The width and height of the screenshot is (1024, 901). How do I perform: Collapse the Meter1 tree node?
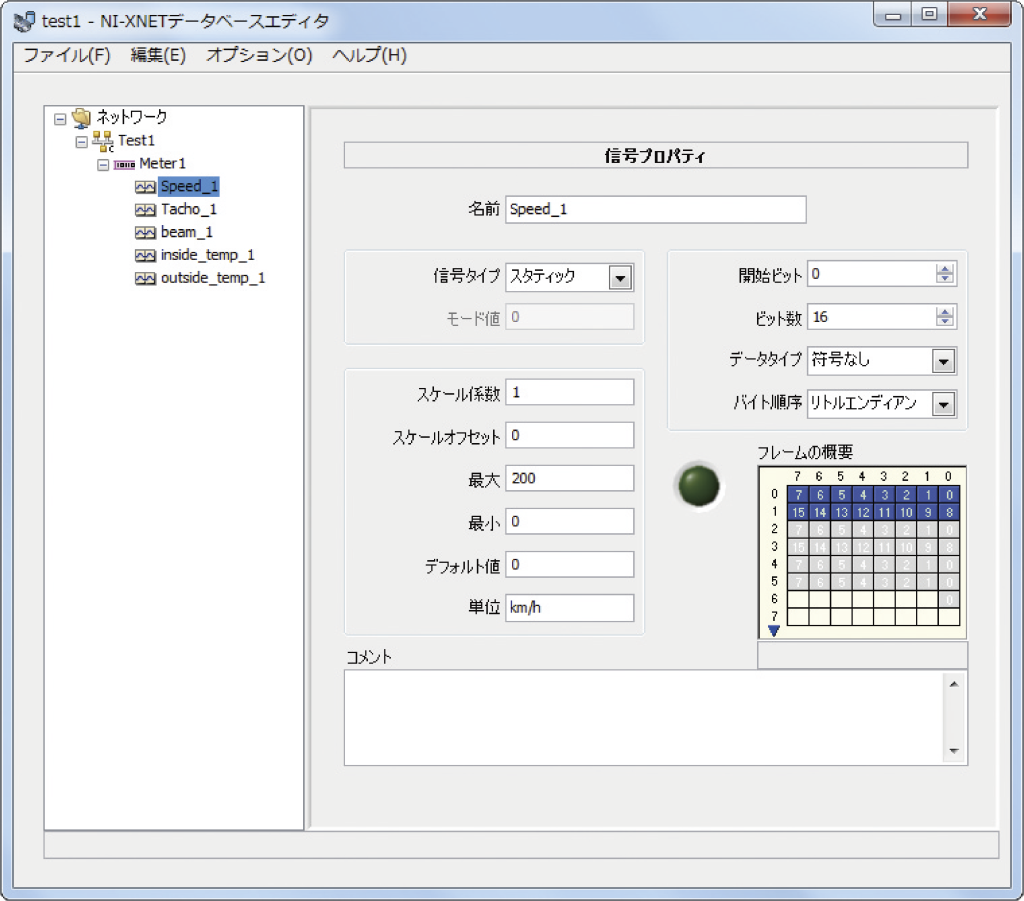103,164
